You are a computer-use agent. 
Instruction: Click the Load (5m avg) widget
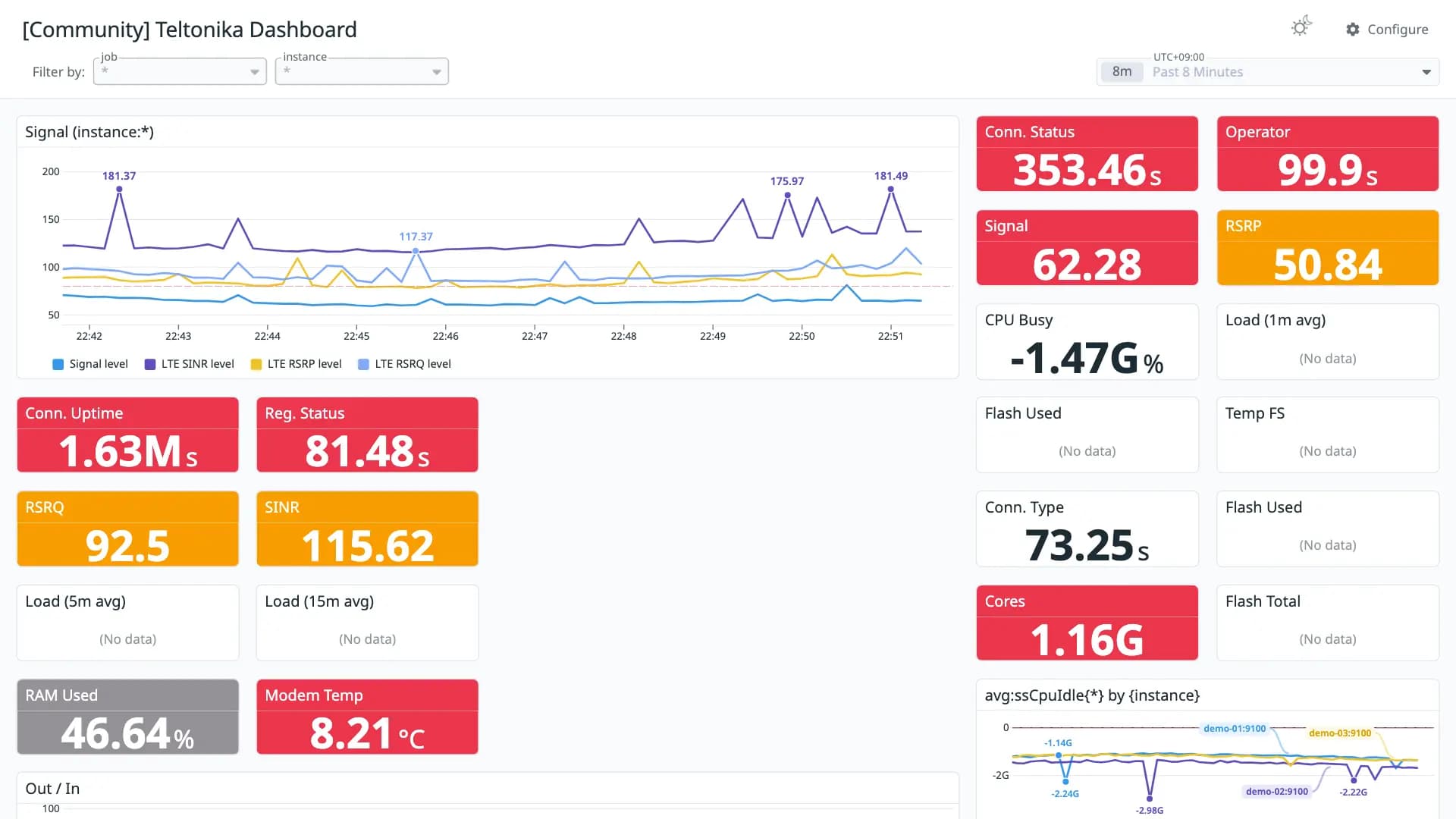tap(127, 623)
